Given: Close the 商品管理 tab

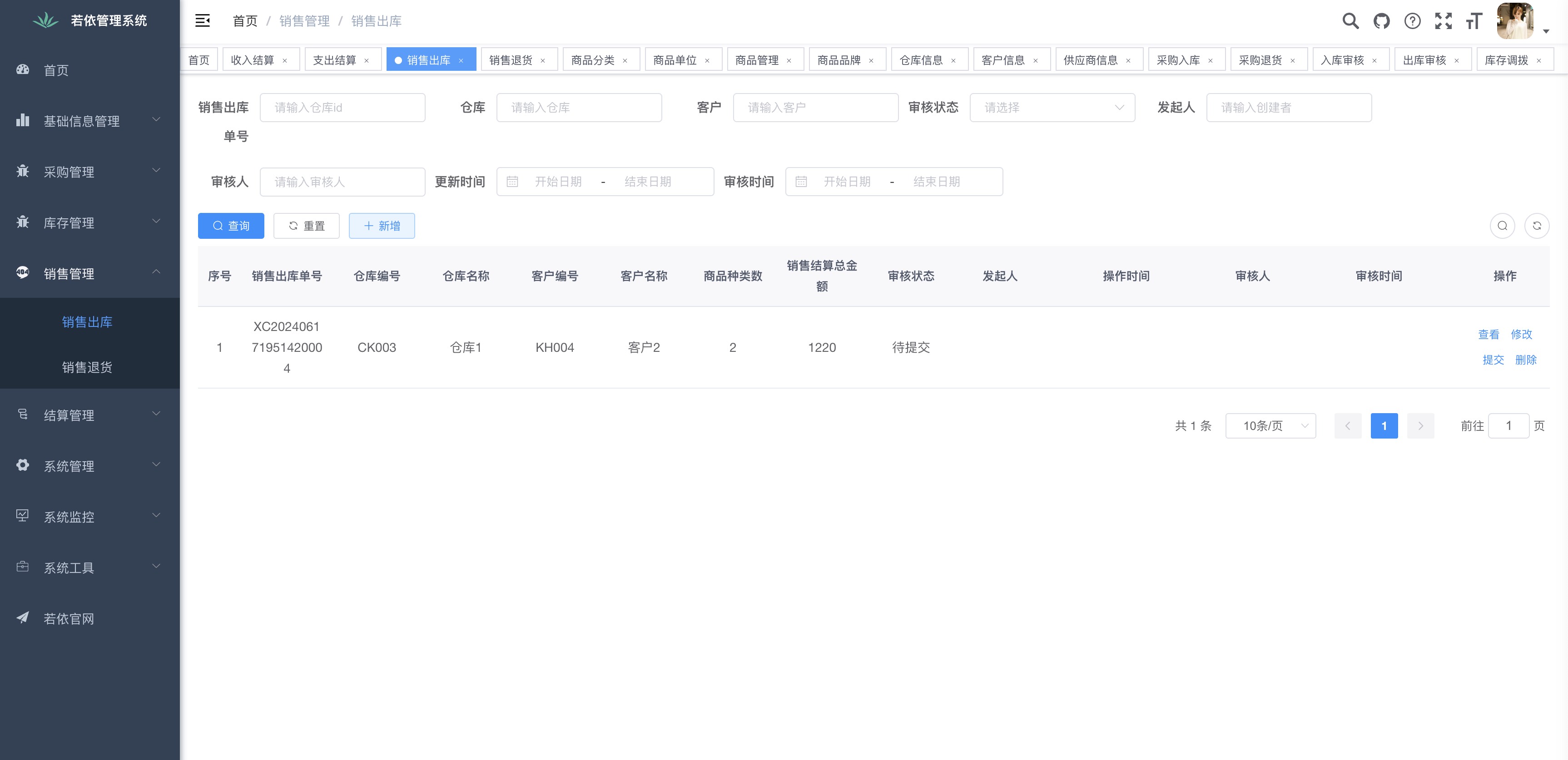Looking at the screenshot, I should [789, 60].
